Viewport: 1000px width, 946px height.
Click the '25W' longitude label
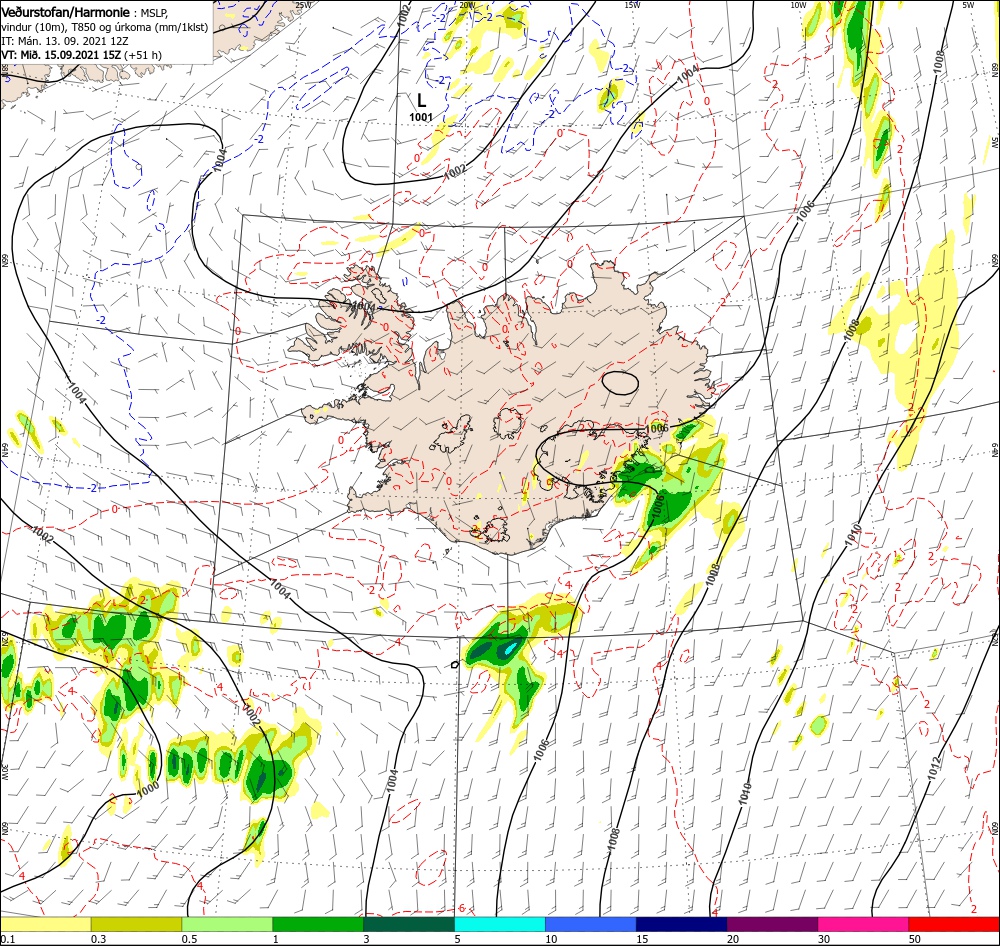[303, 5]
